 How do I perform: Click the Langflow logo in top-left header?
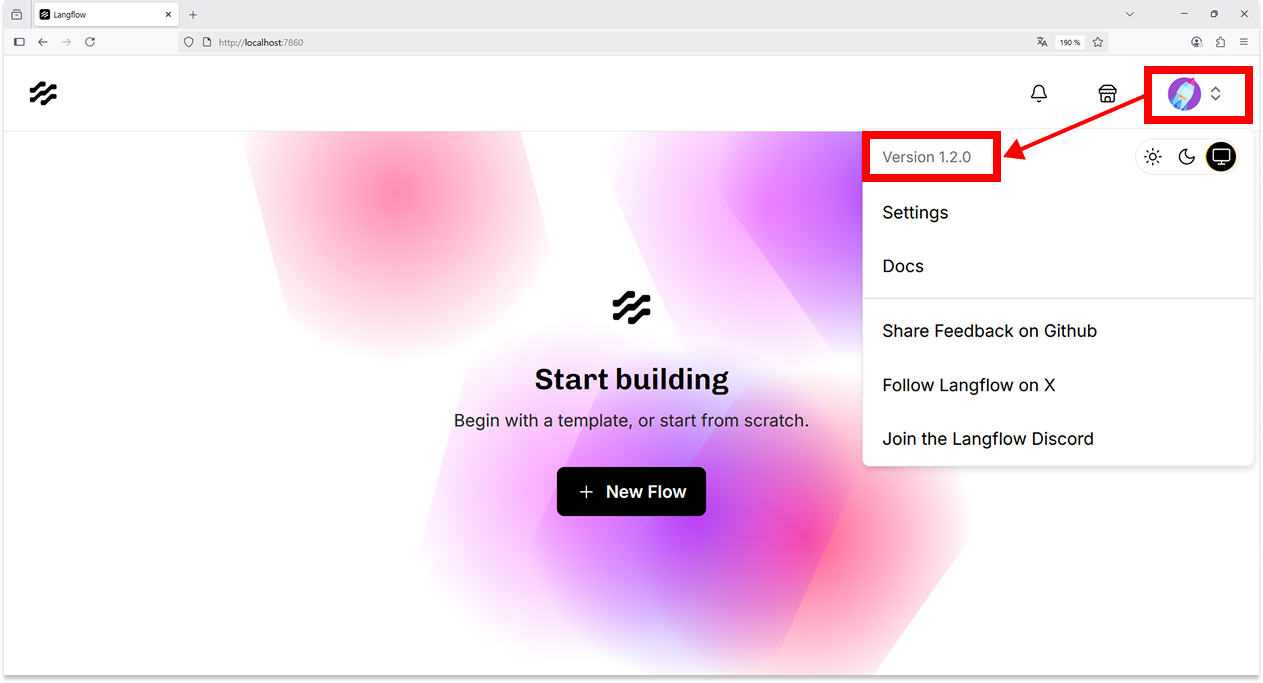click(x=43, y=94)
